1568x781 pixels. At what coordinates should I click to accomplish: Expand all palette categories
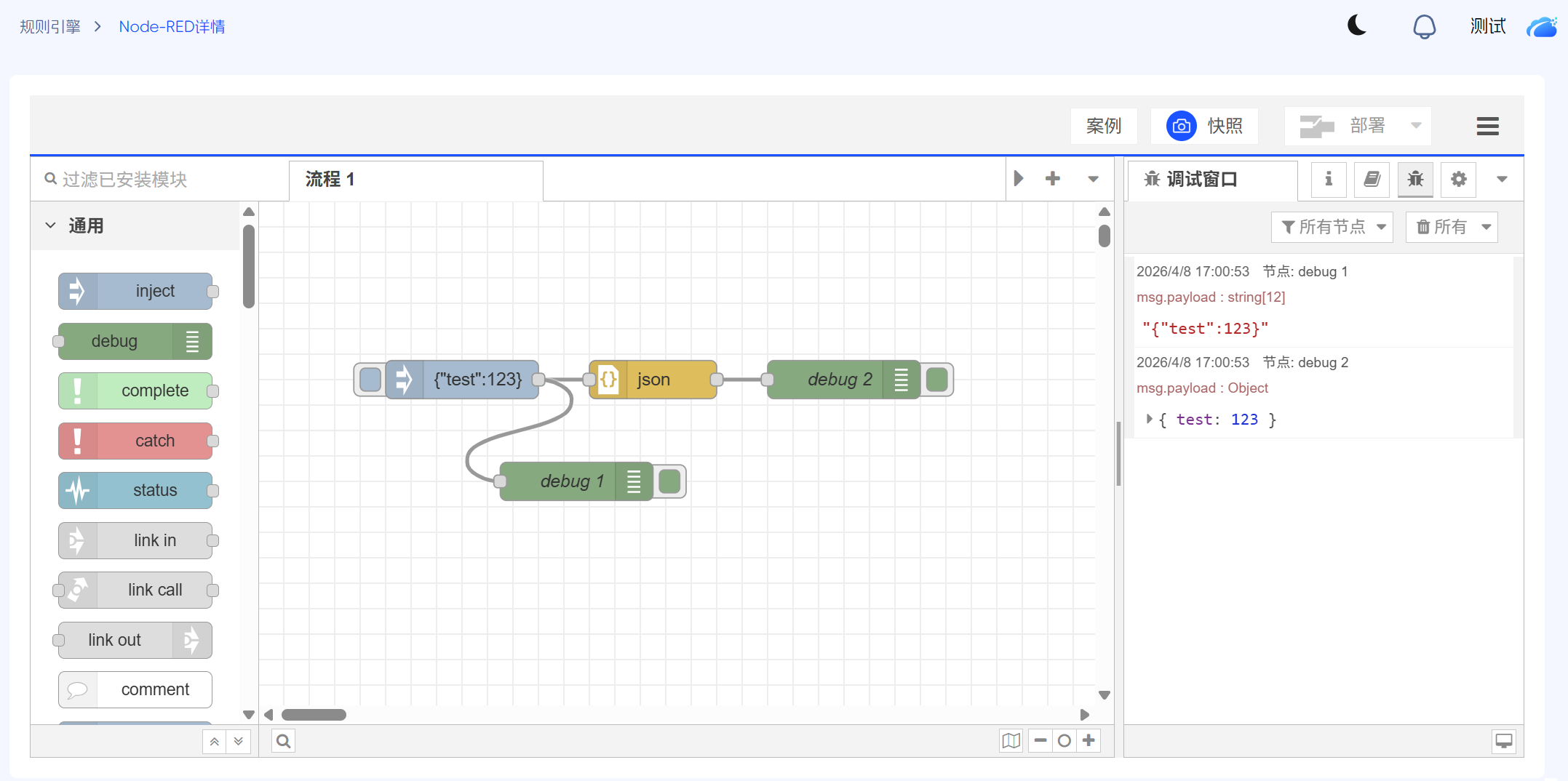(239, 742)
